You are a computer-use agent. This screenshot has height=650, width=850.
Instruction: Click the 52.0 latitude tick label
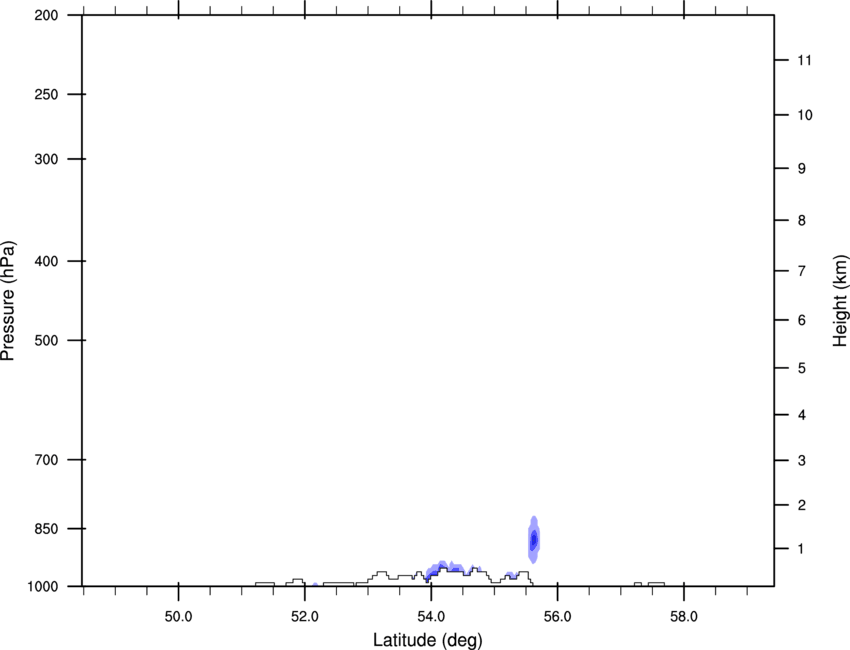[305, 617]
